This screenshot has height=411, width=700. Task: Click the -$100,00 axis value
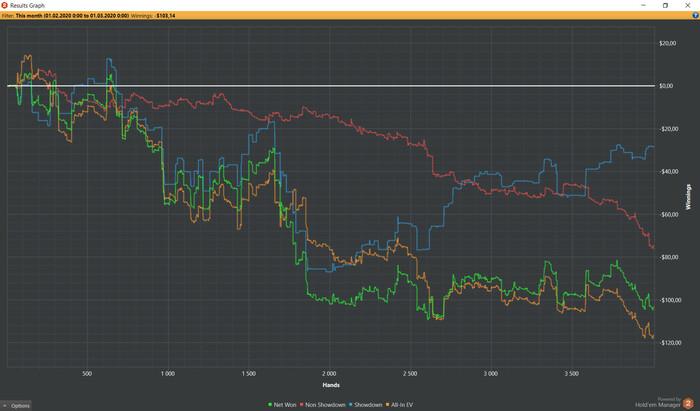click(670, 300)
